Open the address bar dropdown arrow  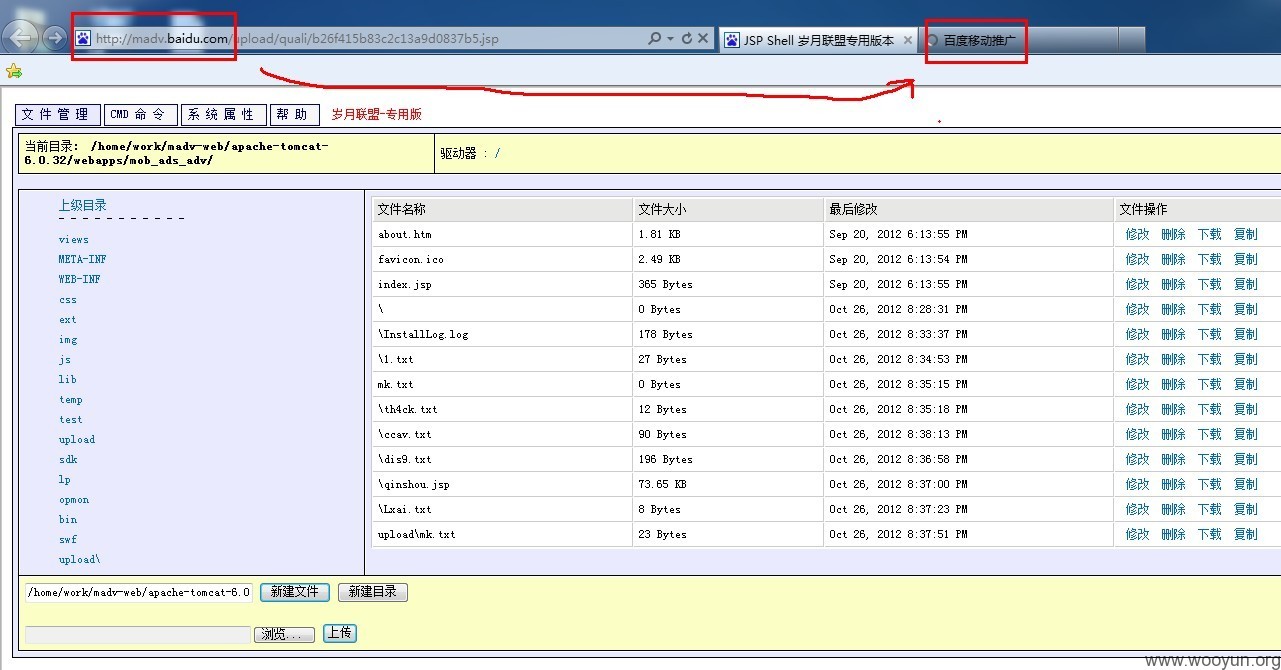[670, 39]
